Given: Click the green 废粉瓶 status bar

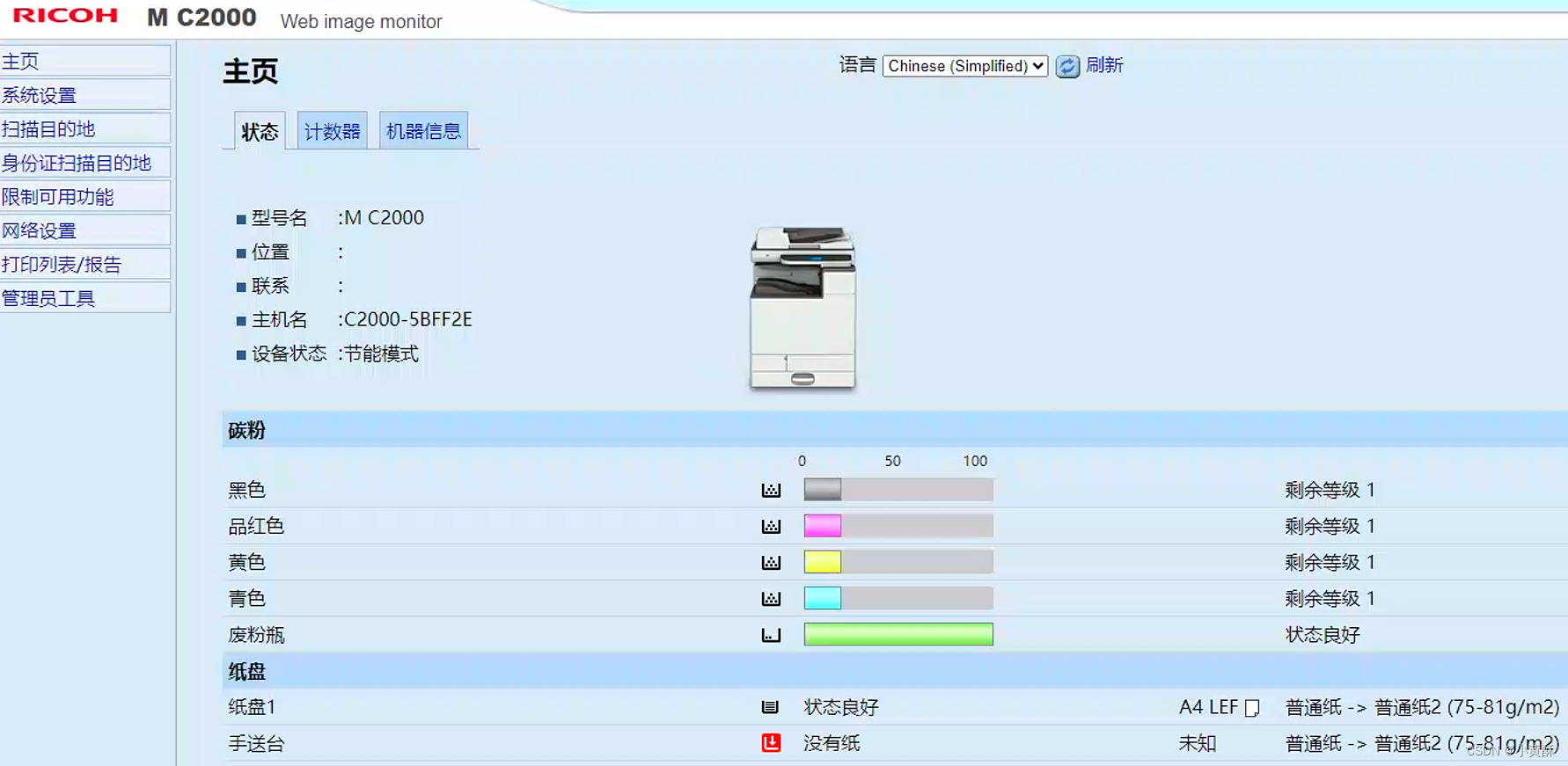Looking at the screenshot, I should click(898, 634).
